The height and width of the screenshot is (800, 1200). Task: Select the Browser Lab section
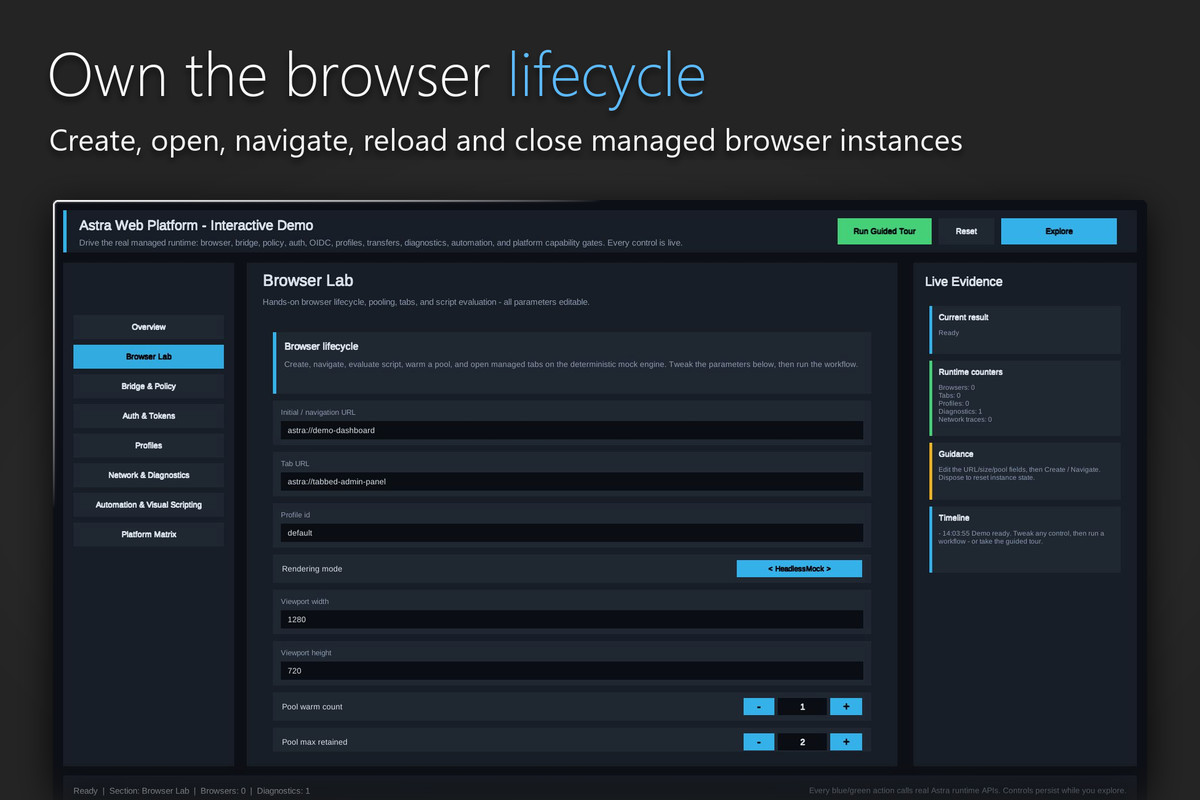[149, 357]
